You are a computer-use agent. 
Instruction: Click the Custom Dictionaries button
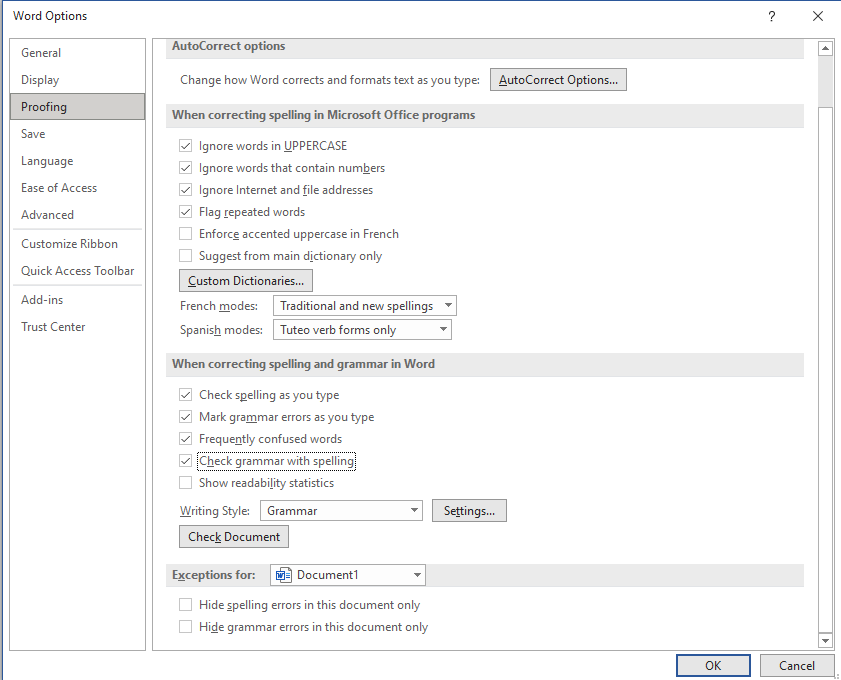pyautogui.click(x=246, y=281)
